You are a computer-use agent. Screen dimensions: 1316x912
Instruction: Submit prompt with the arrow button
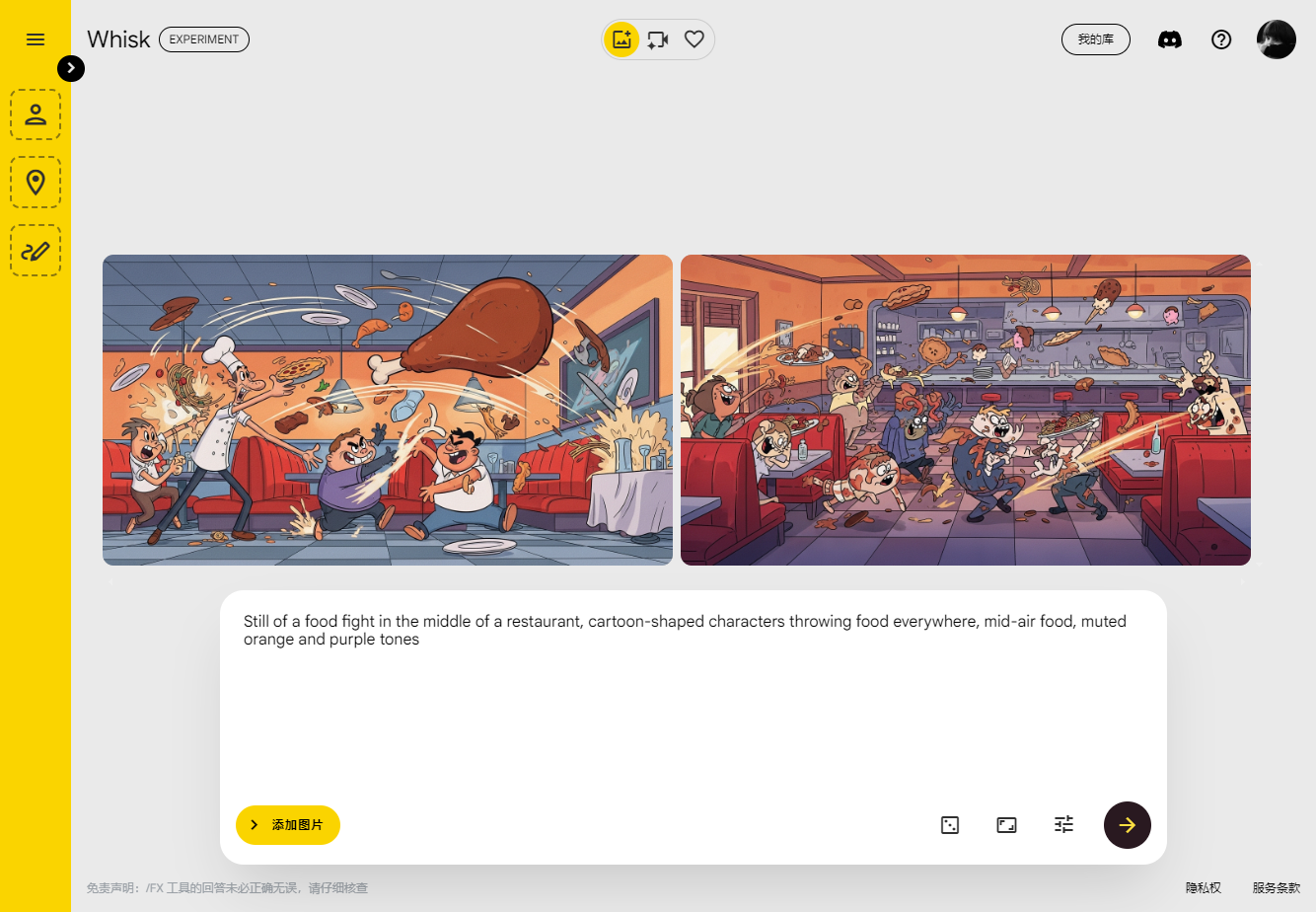tap(1128, 825)
